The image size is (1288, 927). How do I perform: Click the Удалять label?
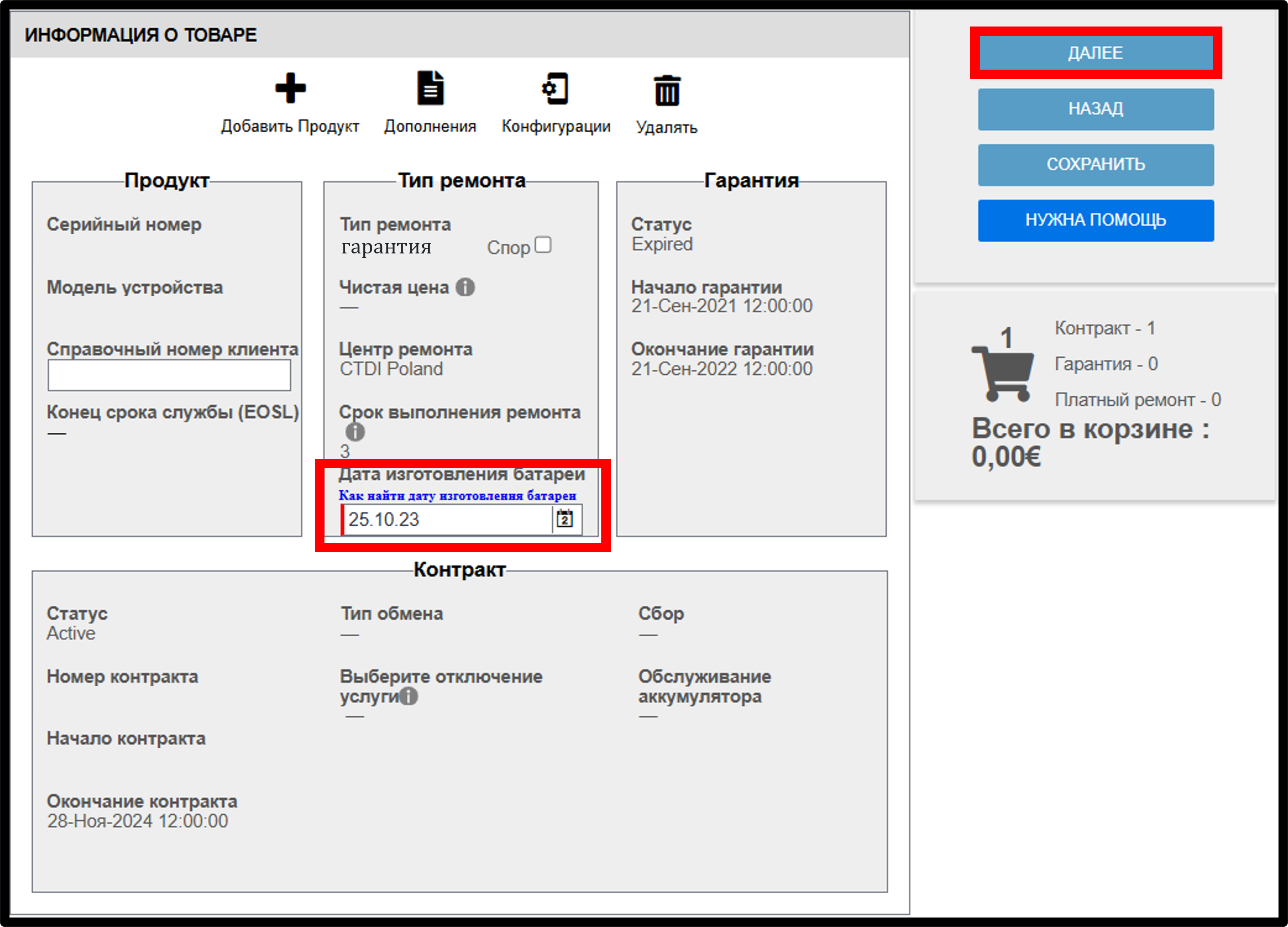(667, 127)
